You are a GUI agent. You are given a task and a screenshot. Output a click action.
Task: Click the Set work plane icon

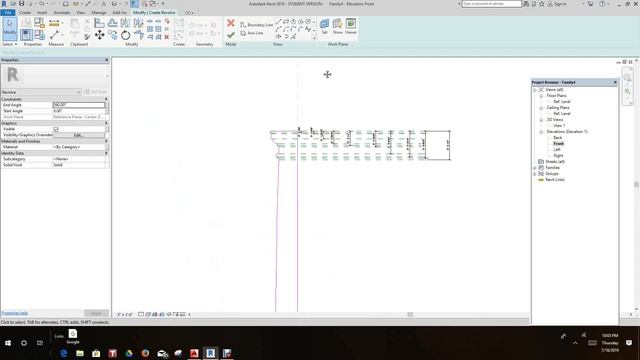324,26
